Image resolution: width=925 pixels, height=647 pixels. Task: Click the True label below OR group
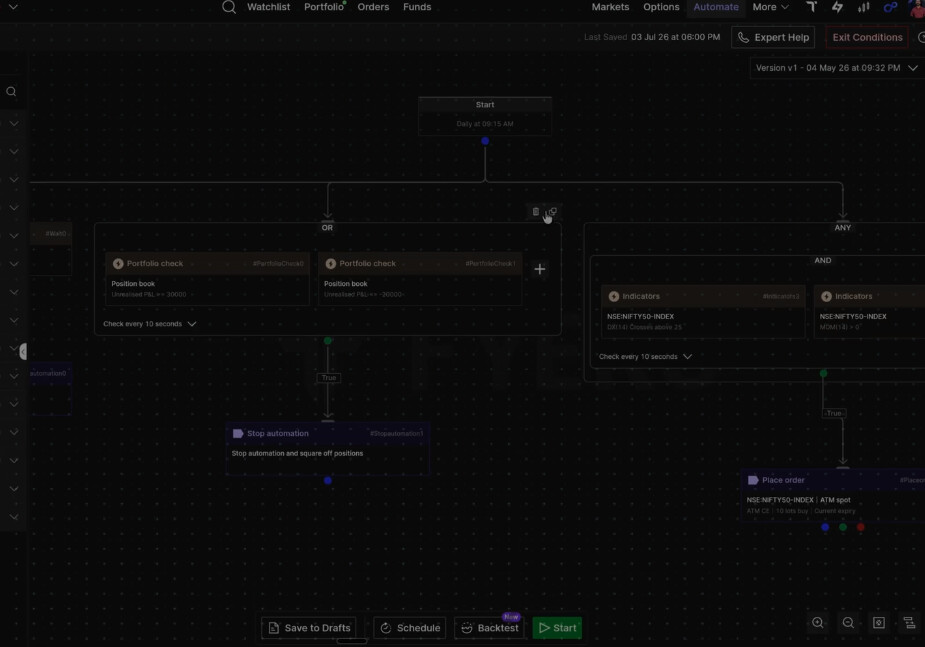[x=329, y=378]
